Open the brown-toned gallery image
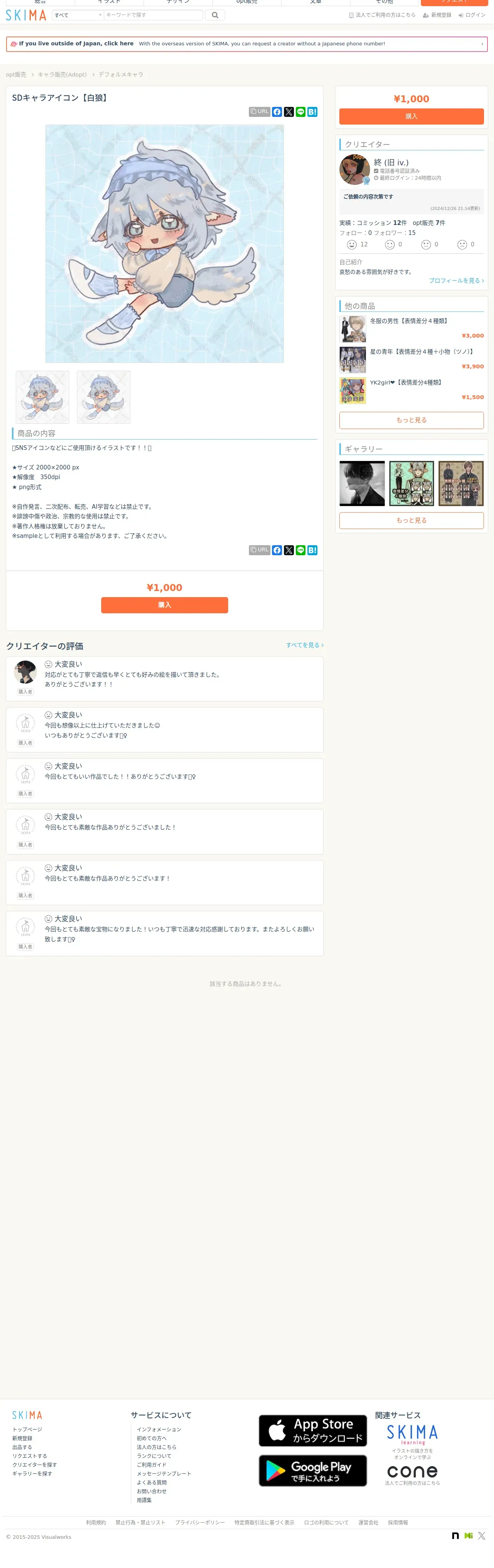The image size is (494, 1568). (461, 483)
